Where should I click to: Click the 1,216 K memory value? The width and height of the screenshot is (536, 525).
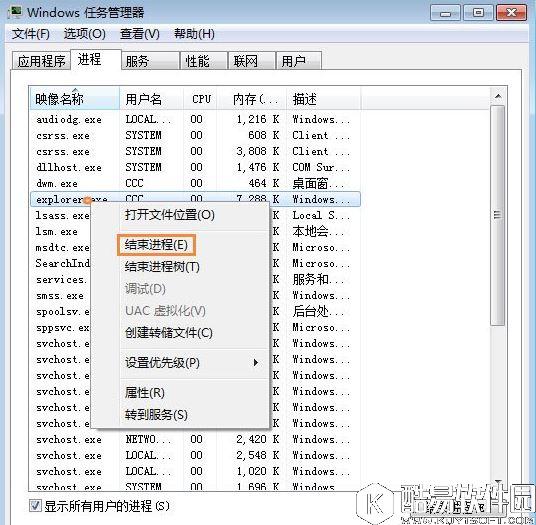[x=258, y=119]
